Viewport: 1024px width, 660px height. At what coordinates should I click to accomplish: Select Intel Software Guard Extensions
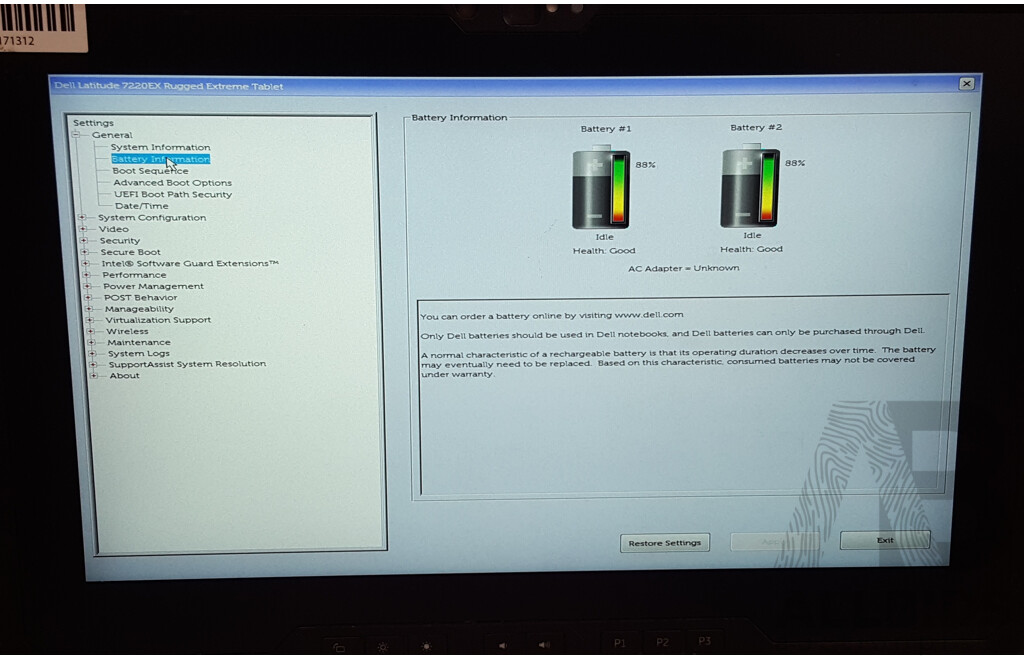pos(190,263)
